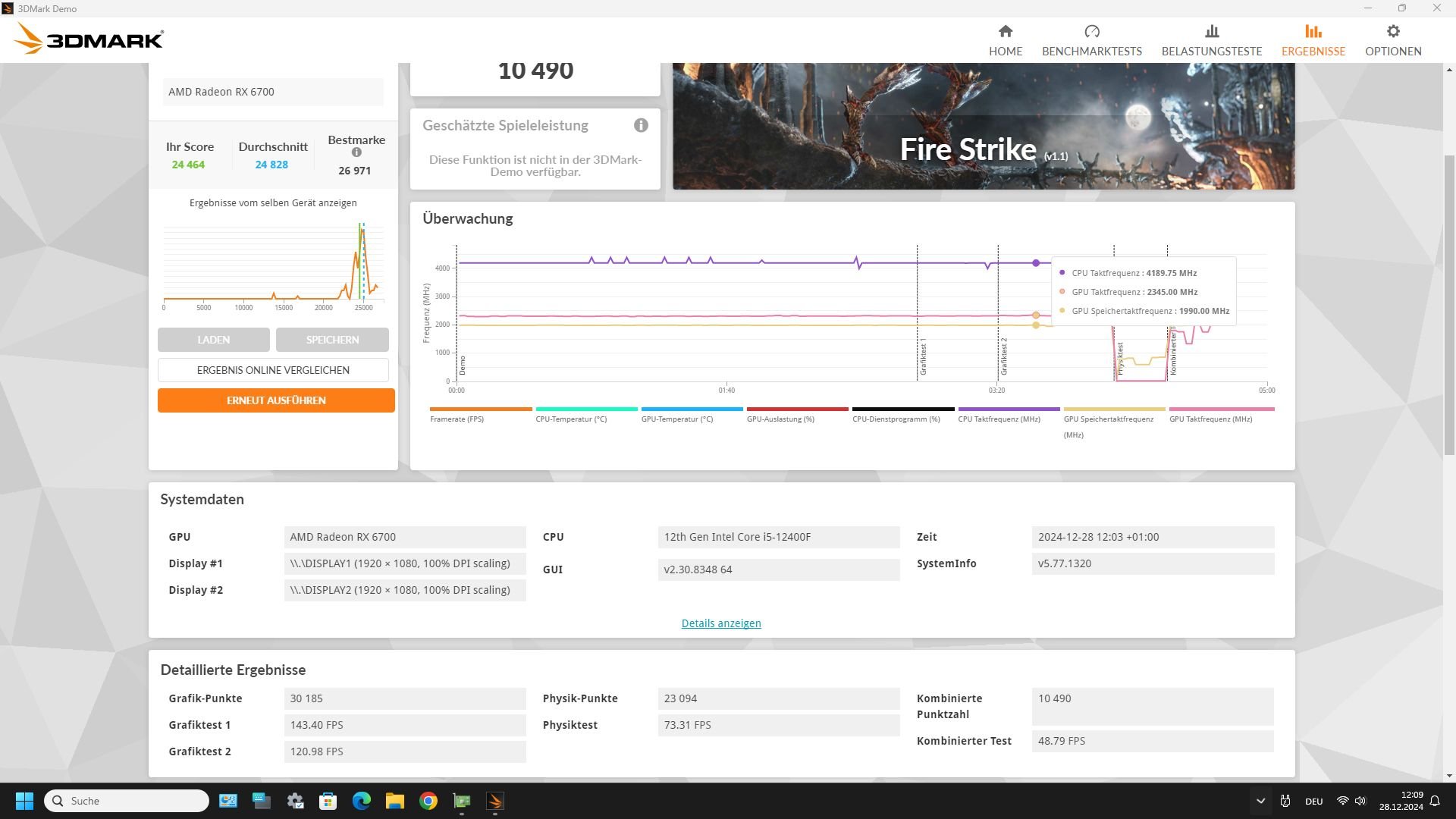
Task: Click the Bestmarke info icon
Action: [356, 152]
